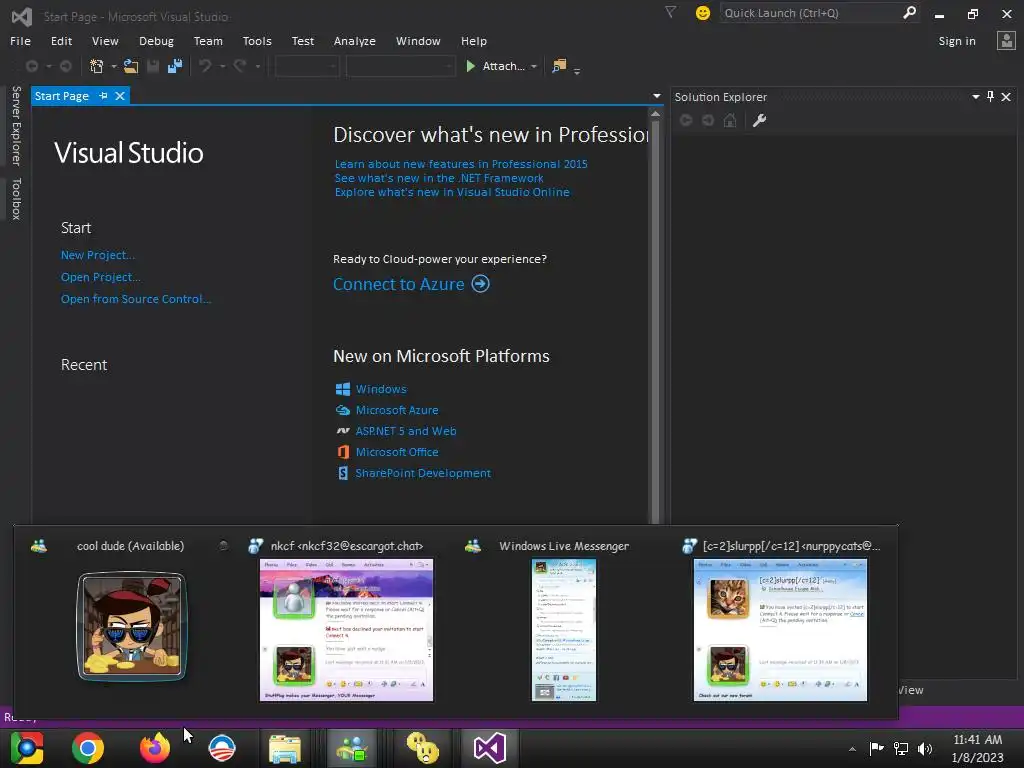Click the Quick Launch search magnifier
Image resolution: width=1024 pixels, height=768 pixels.
pos(908,13)
